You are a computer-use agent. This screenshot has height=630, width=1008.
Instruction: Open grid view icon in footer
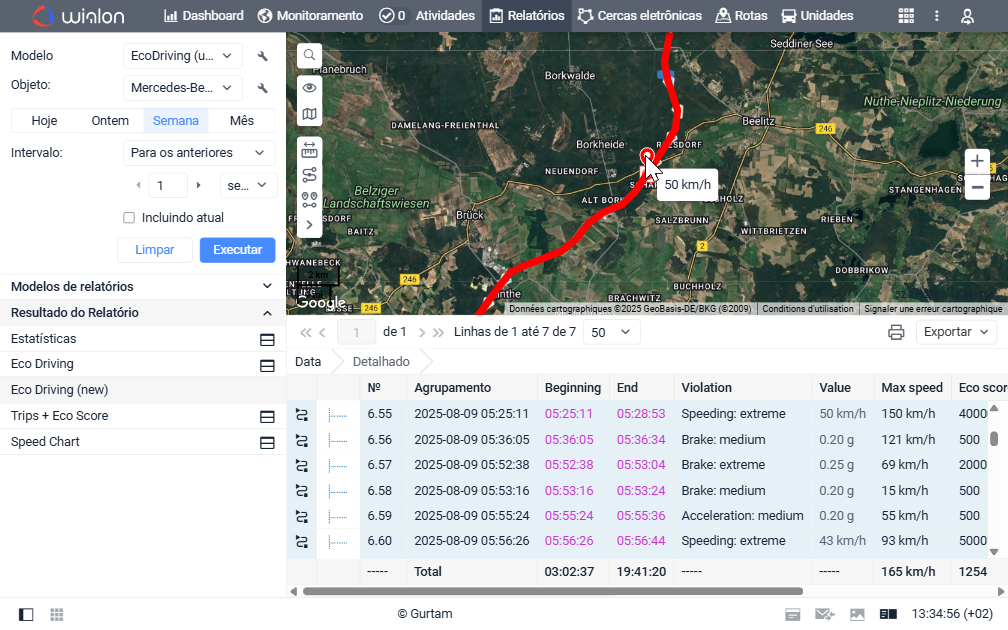tap(57, 615)
